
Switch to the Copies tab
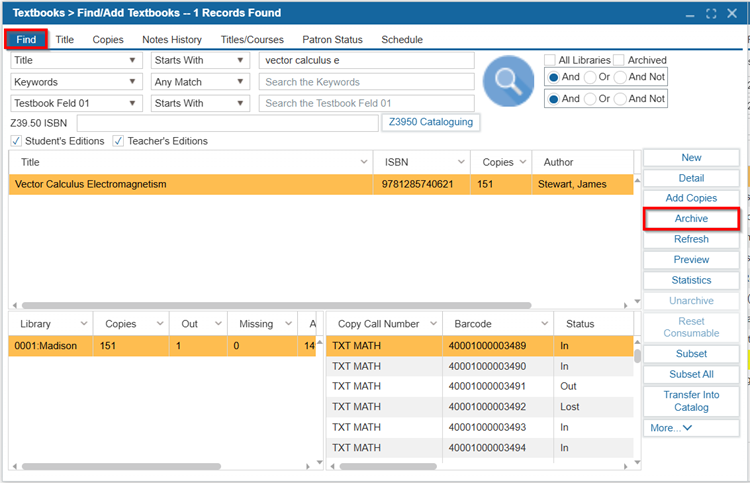(108, 40)
